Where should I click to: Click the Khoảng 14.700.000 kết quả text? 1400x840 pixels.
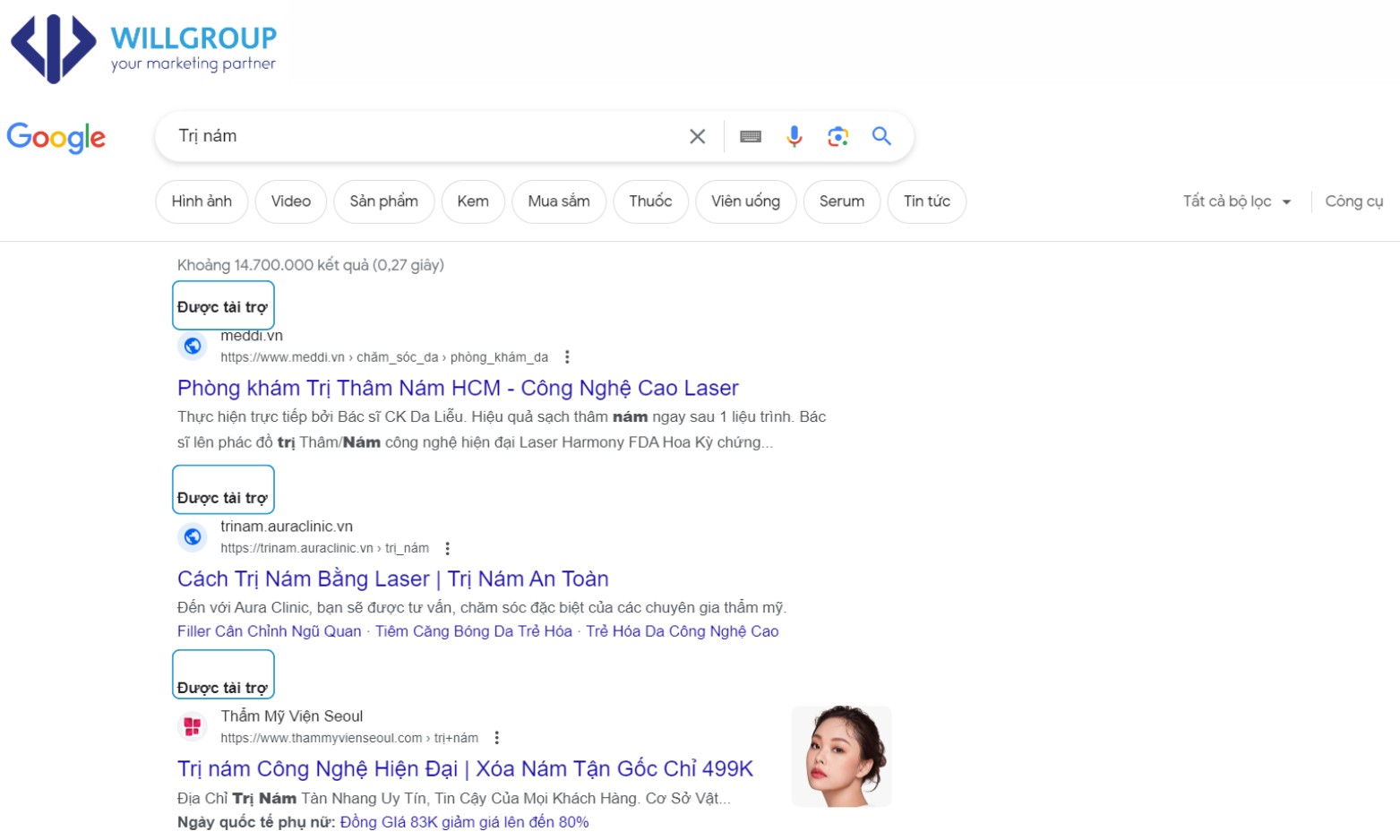point(311,265)
